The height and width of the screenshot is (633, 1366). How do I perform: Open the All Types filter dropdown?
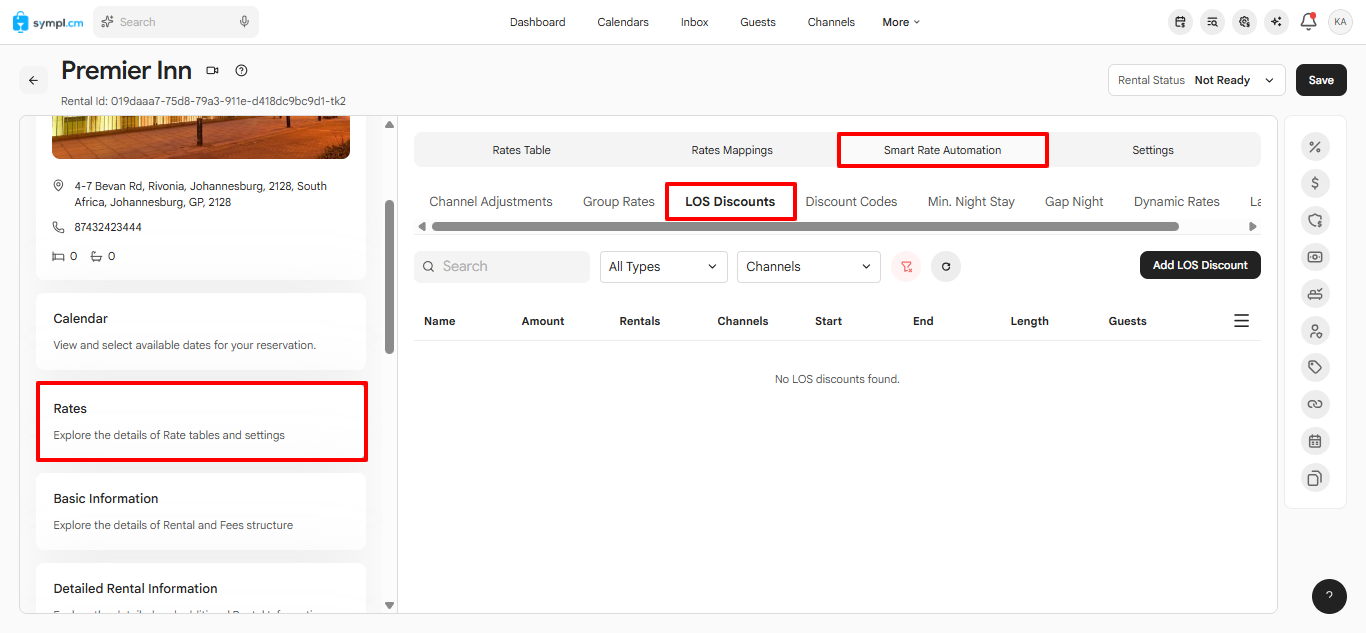tap(663, 267)
